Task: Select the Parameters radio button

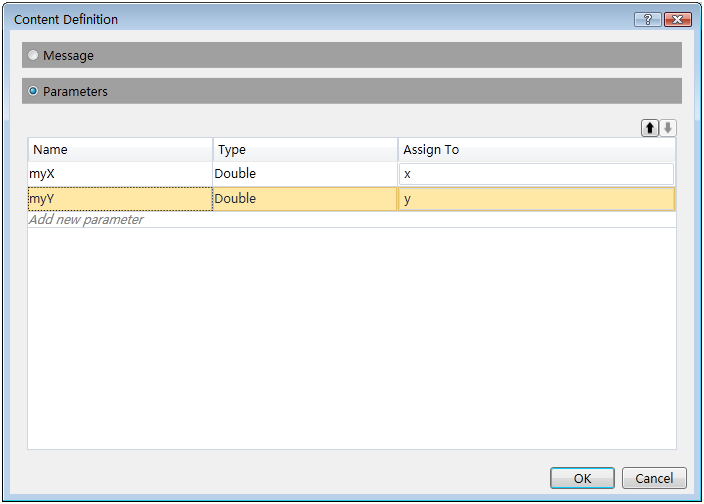Action: point(33,91)
